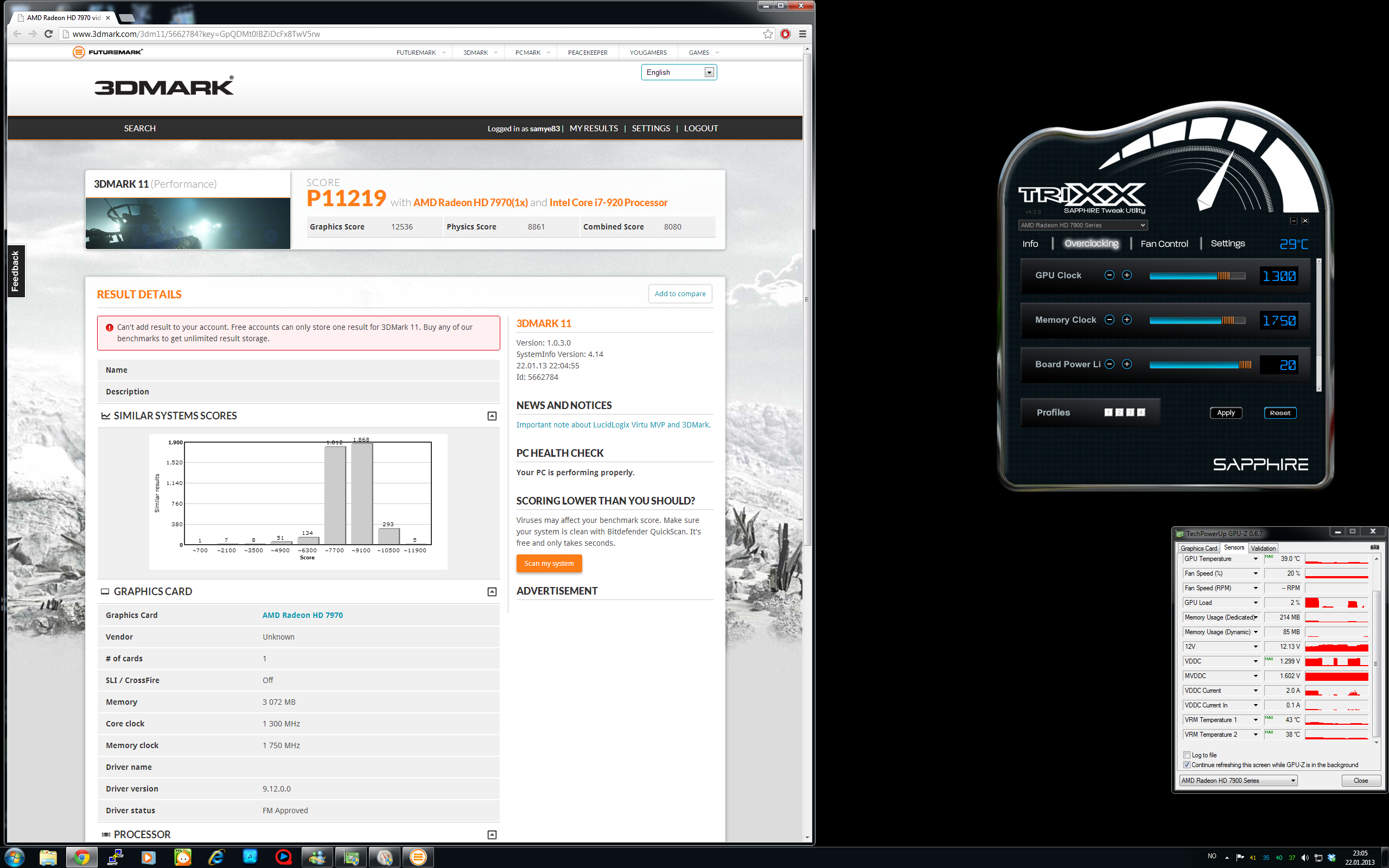Select TRIXX profile 4

(x=1141, y=412)
